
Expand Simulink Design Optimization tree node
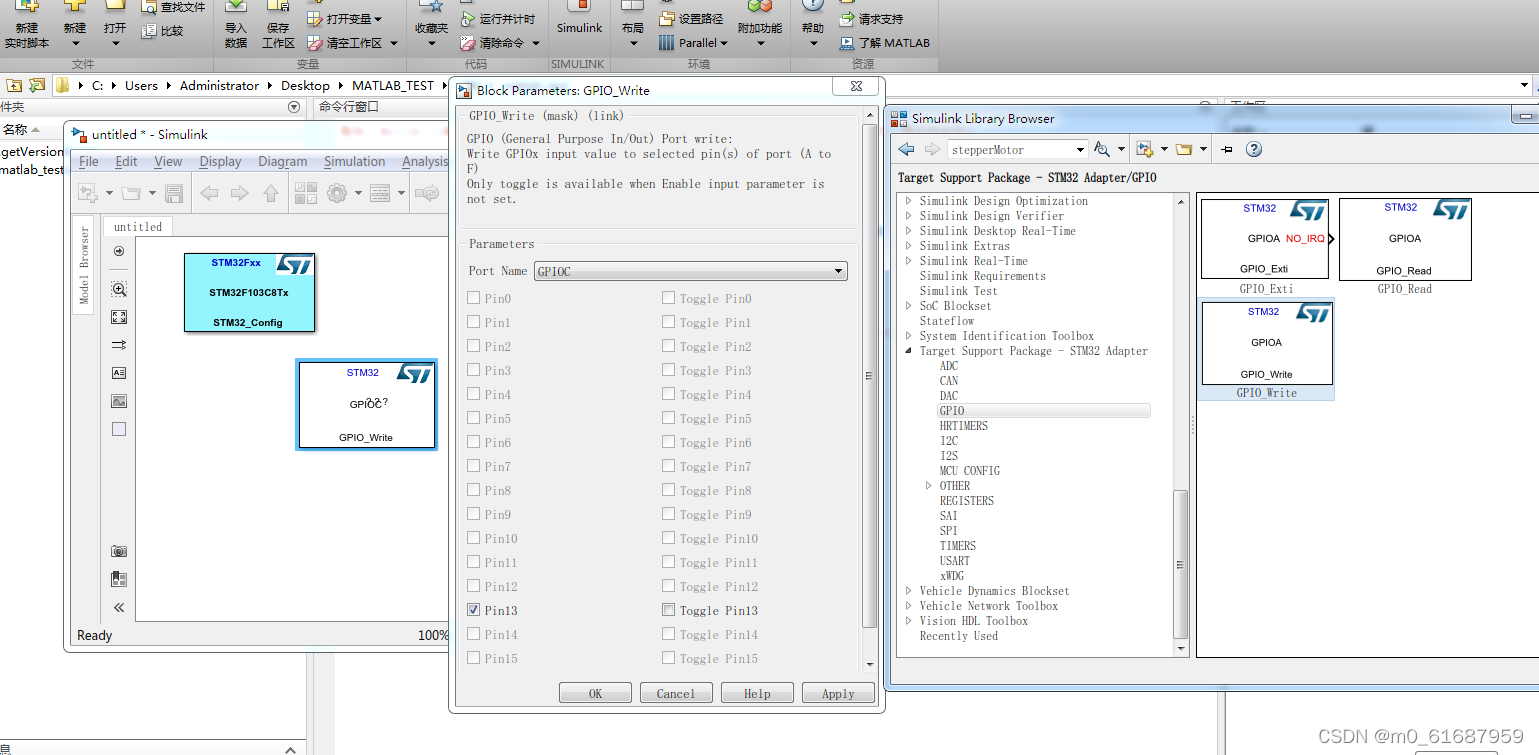point(909,201)
